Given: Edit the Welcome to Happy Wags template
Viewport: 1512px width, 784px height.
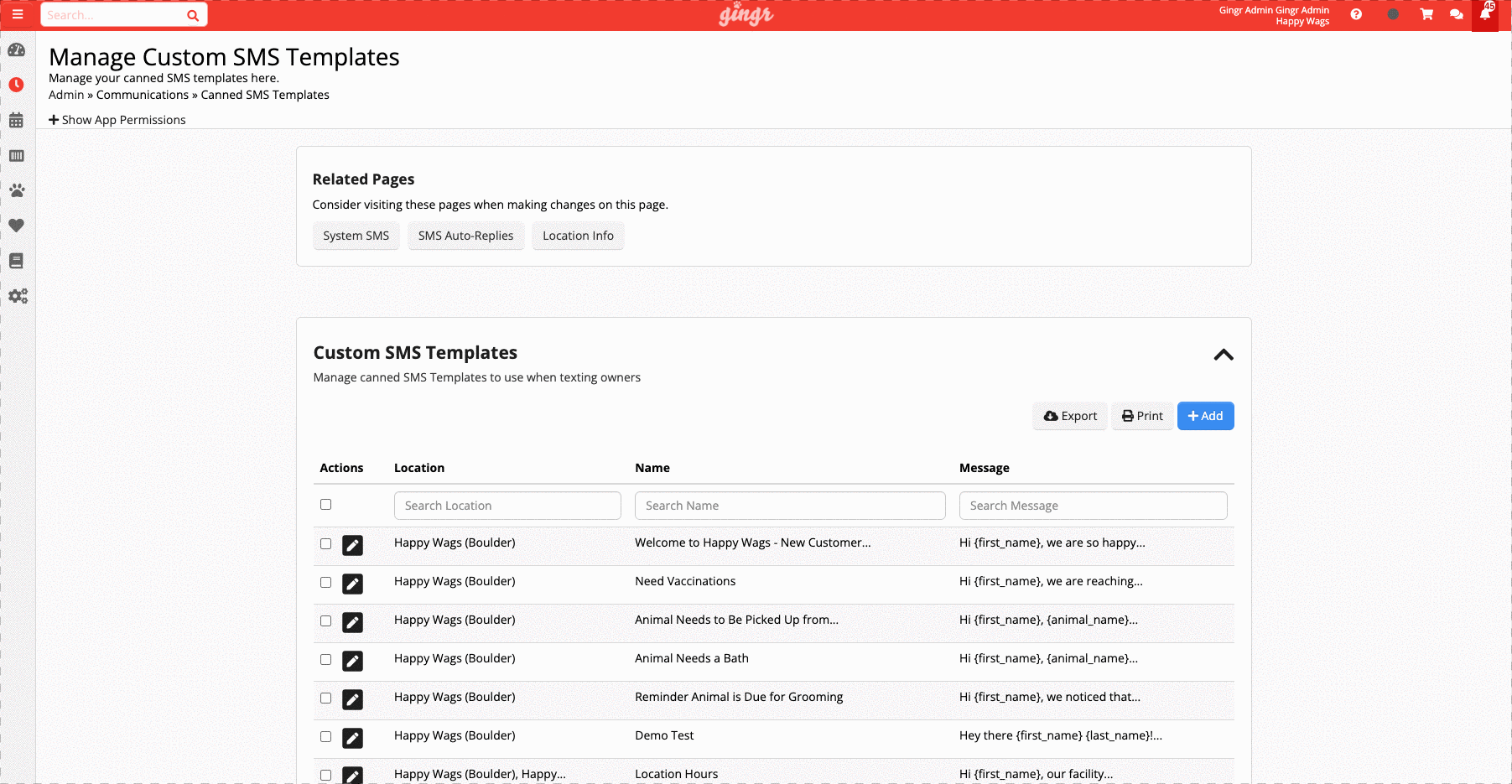Looking at the screenshot, I should click(x=353, y=546).
